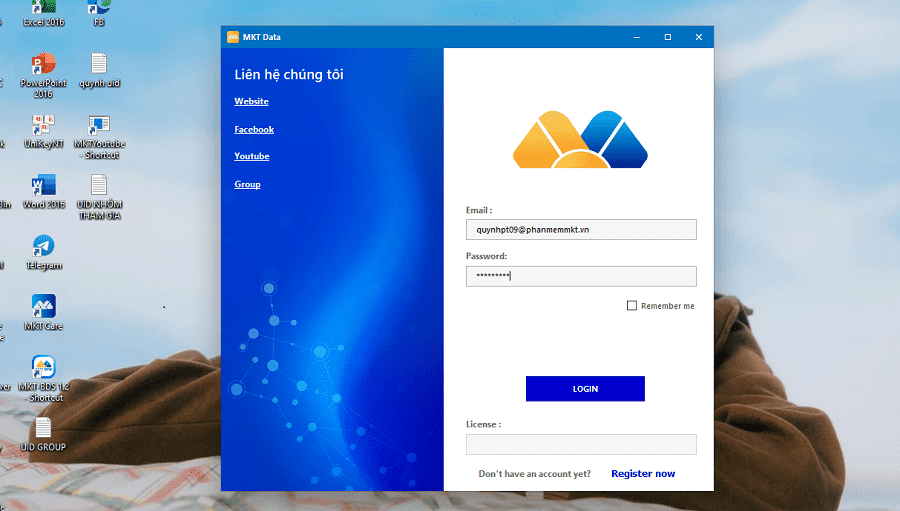The width and height of the screenshot is (900, 511).
Task: Click Register now link
Action: [x=643, y=474]
